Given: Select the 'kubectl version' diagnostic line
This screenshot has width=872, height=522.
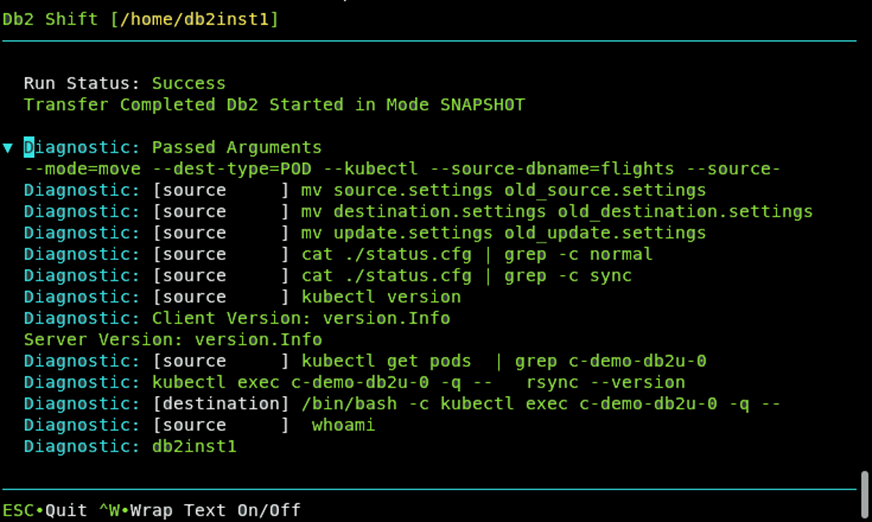Looking at the screenshot, I should coord(242,297).
